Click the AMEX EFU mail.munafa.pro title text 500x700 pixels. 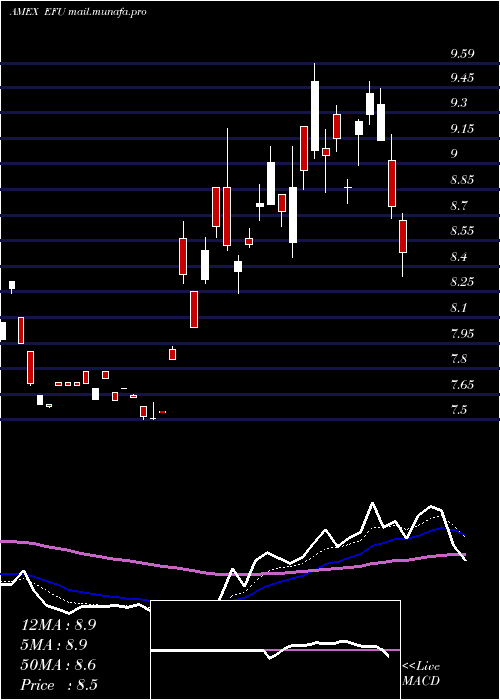(78, 12)
